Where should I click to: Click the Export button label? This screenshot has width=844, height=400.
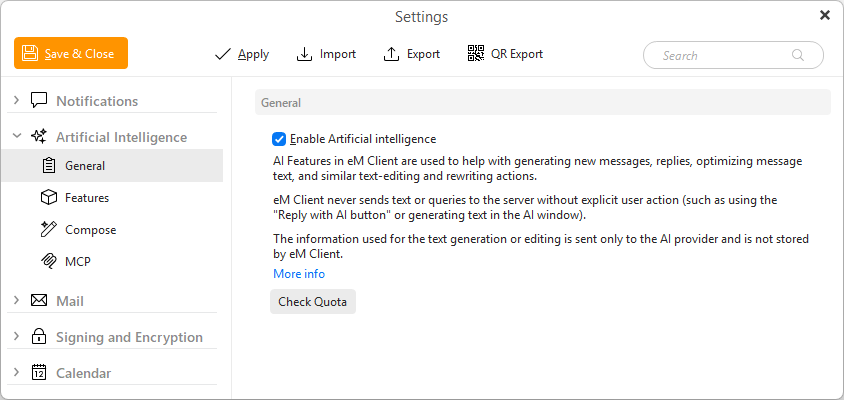pyautogui.click(x=424, y=54)
